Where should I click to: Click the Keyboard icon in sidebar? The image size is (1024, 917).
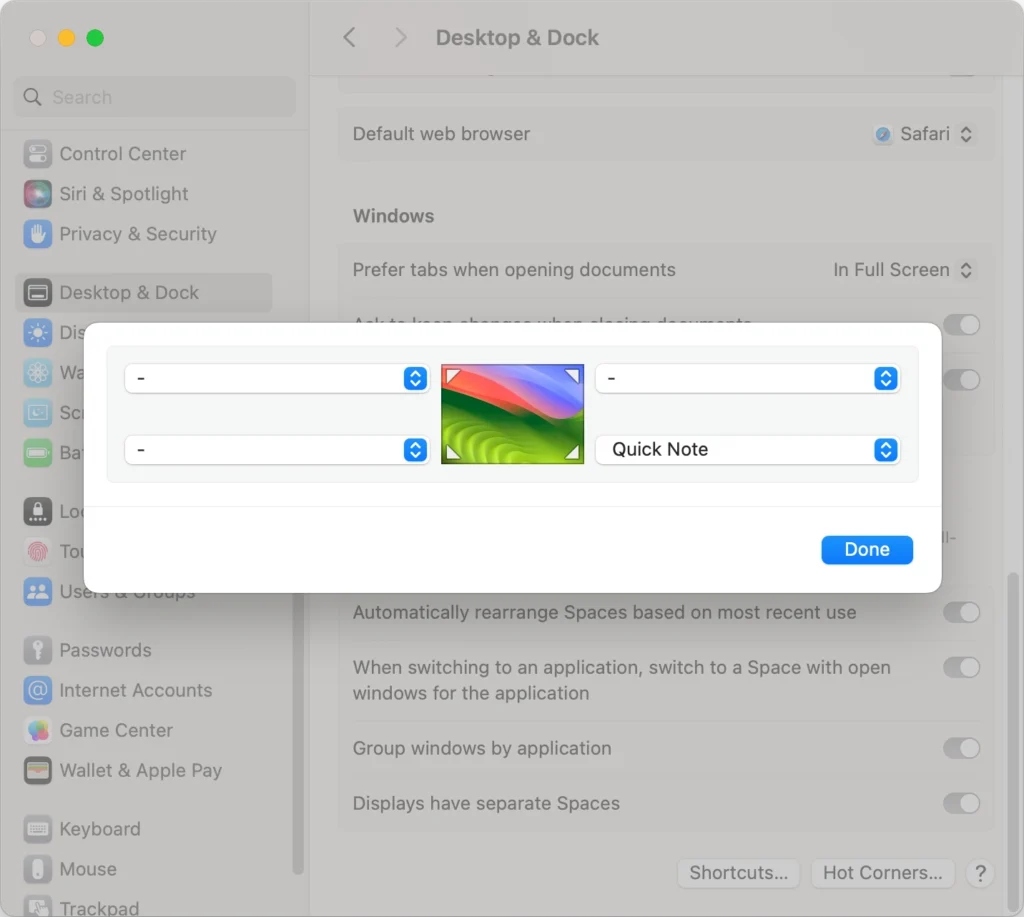pos(37,829)
